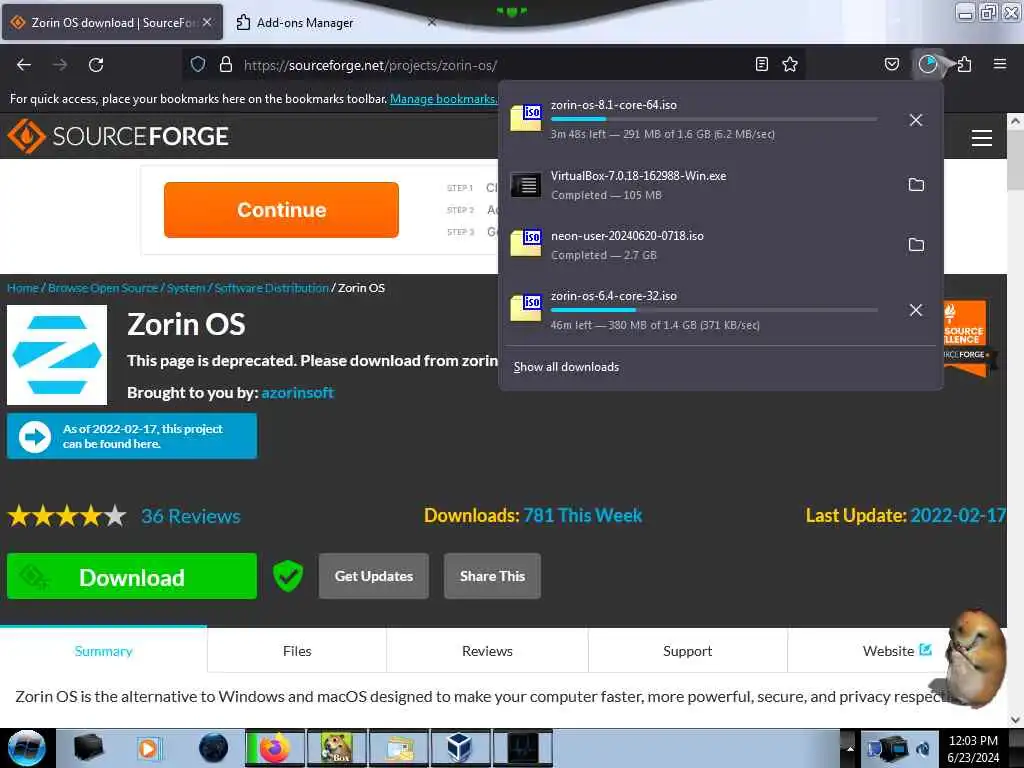Image resolution: width=1024 pixels, height=768 pixels.
Task: Switch to the Add-ons Manager tab
Action: pos(306,23)
